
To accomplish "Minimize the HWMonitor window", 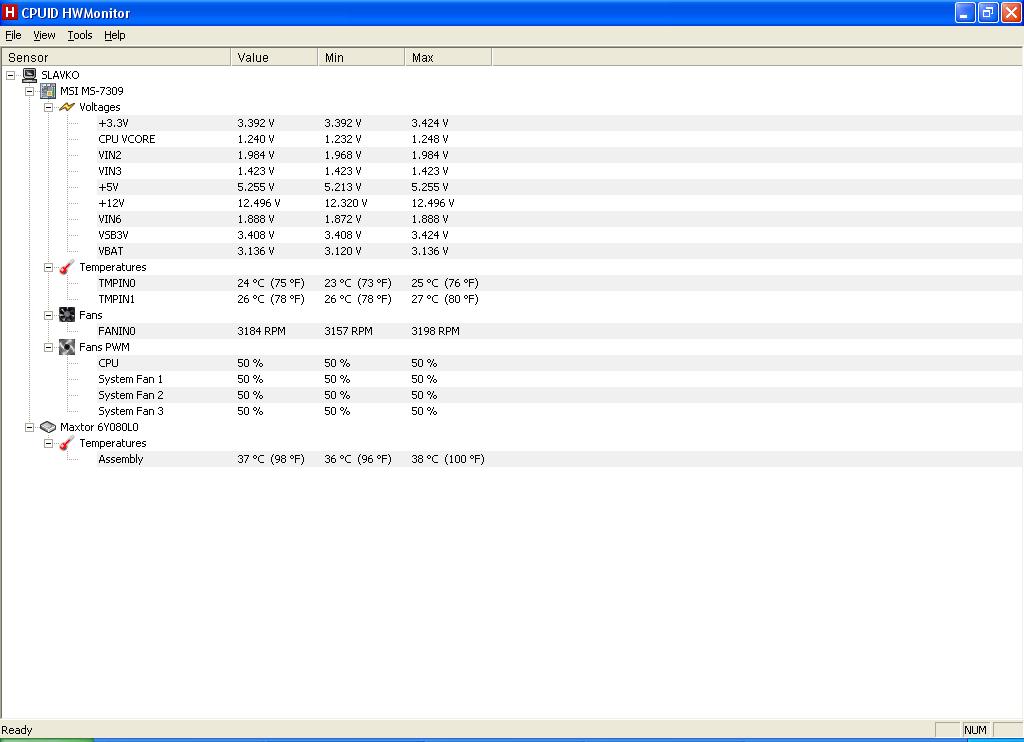I will click(x=965, y=12).
